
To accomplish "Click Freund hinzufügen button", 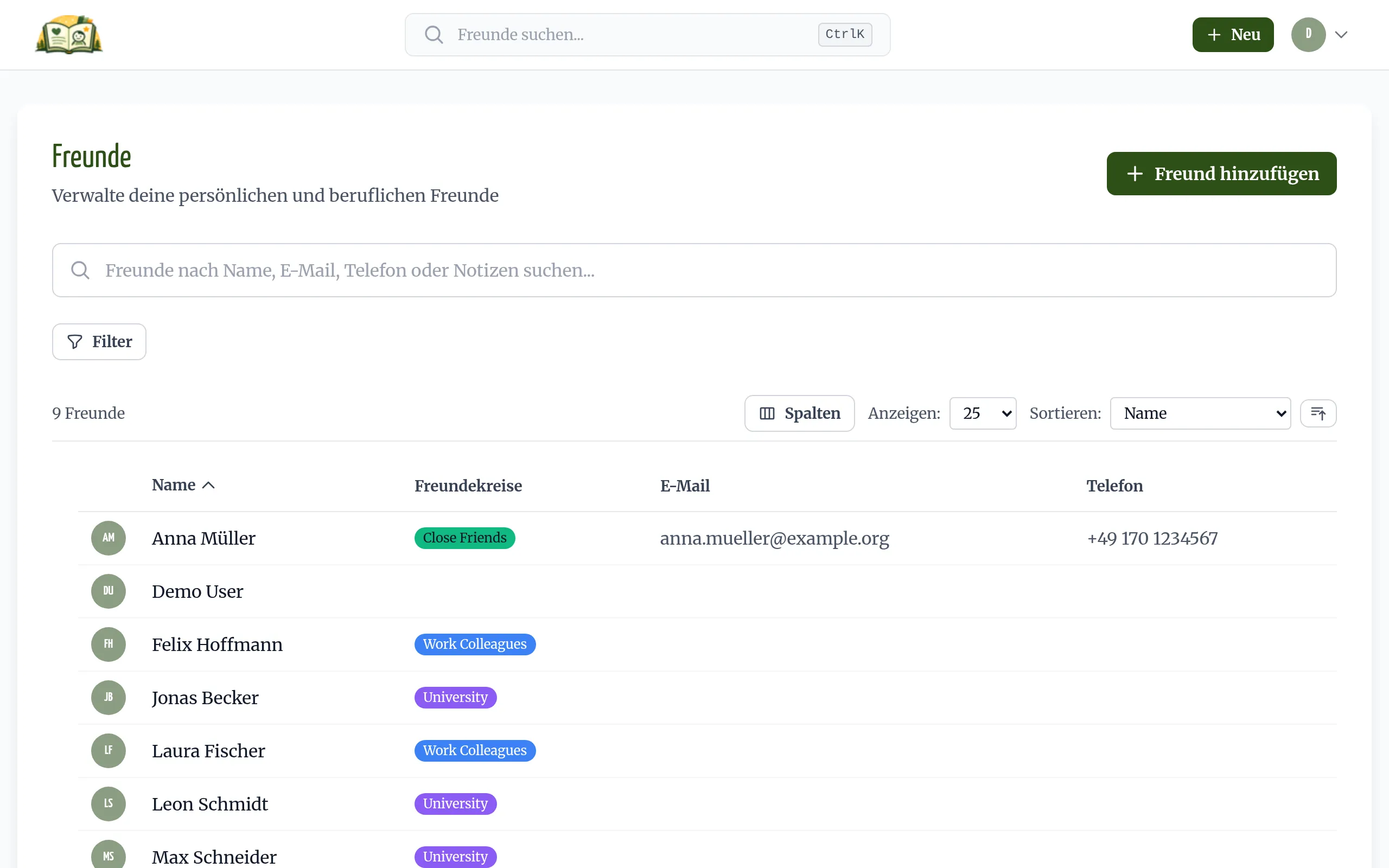I will coord(1221,174).
